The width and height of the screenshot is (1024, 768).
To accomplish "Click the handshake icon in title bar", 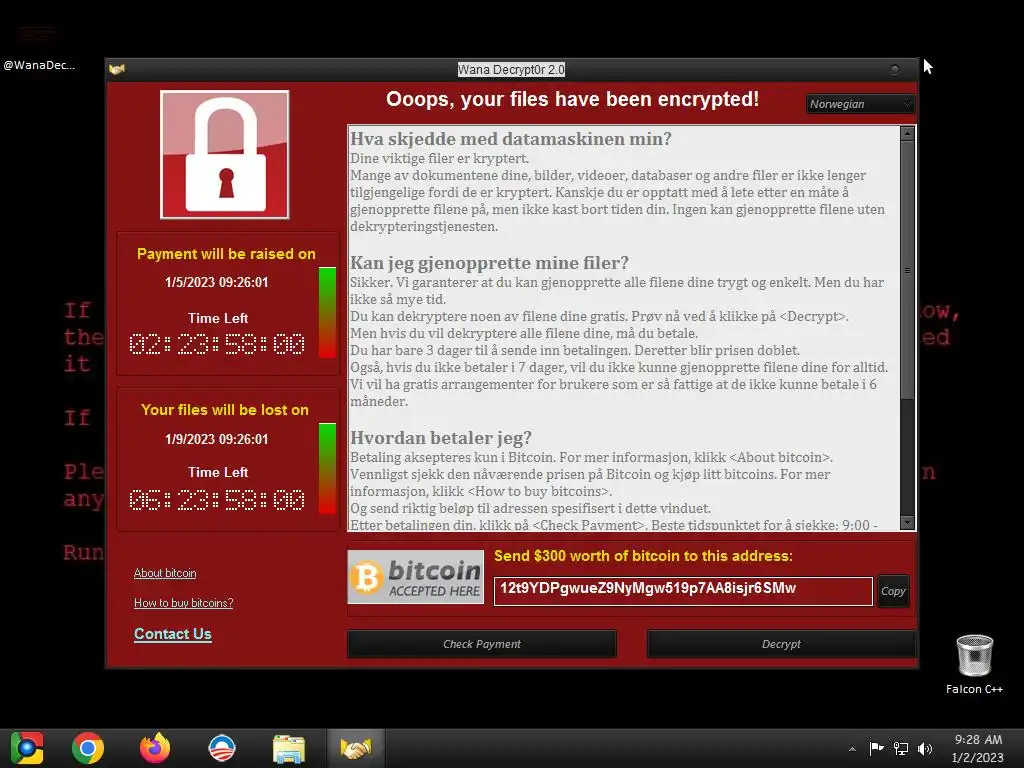I will (x=117, y=69).
